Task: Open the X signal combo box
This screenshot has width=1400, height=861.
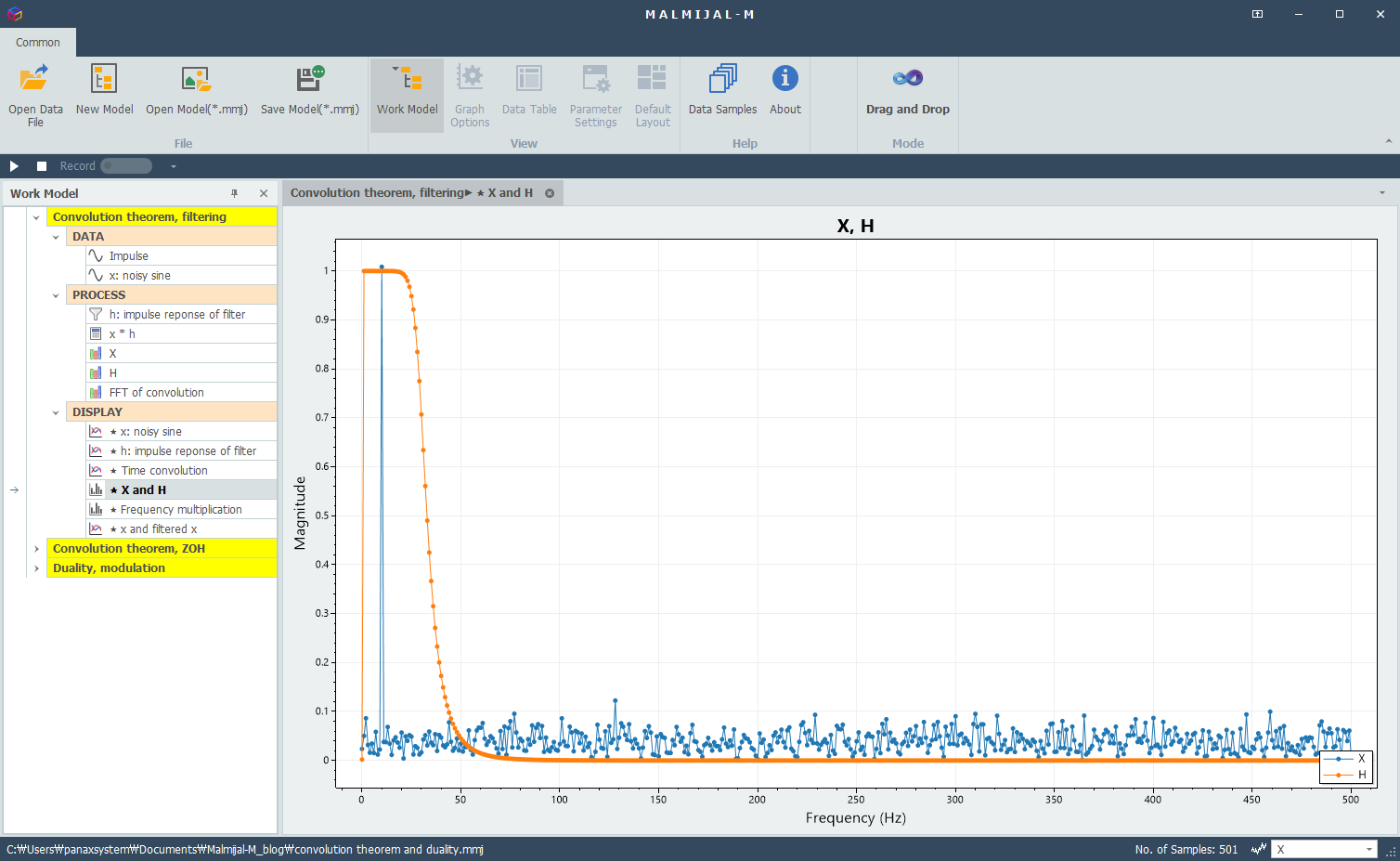Action: click(1324, 850)
